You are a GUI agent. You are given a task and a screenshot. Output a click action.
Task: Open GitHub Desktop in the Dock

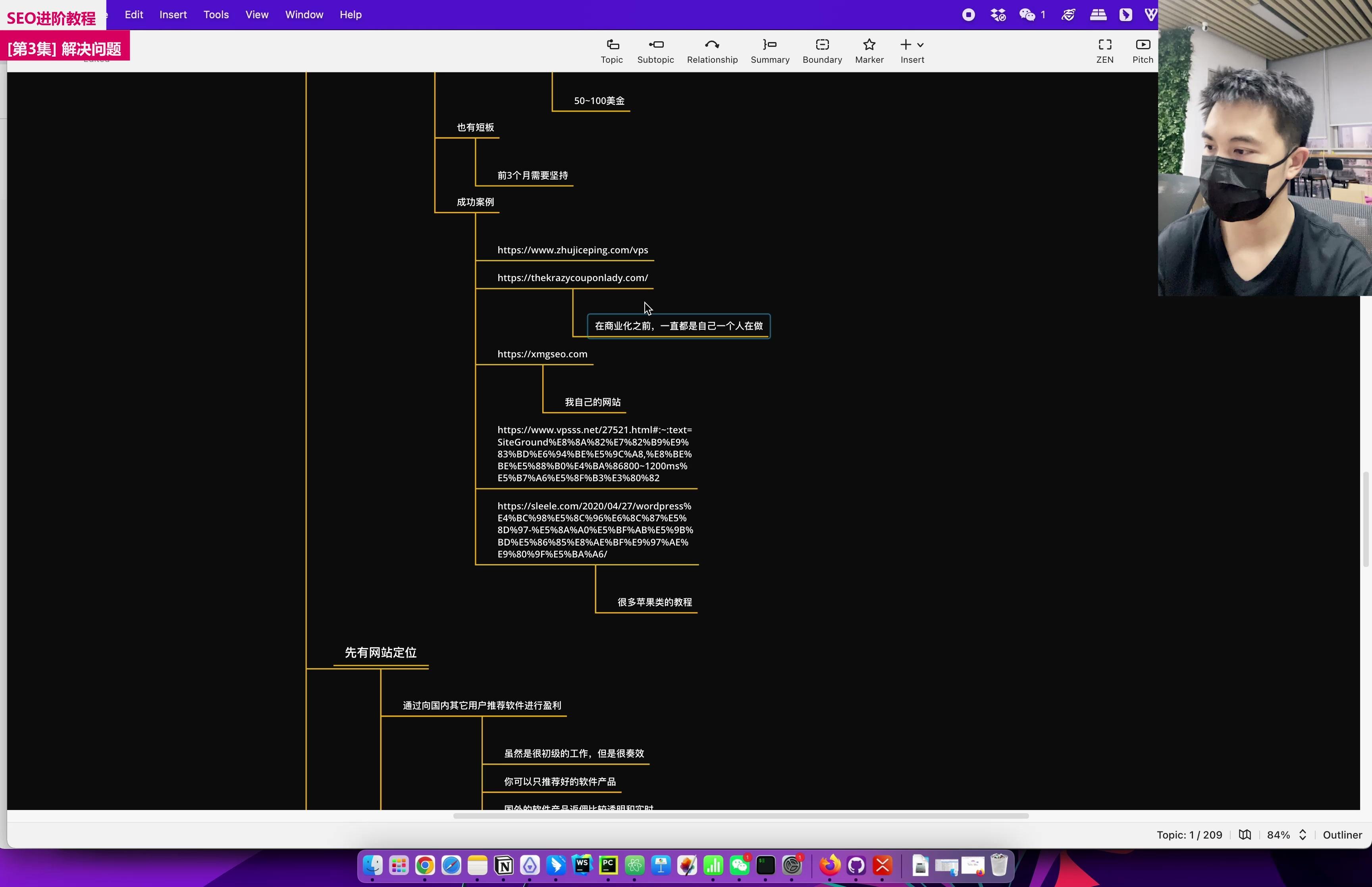[856, 865]
